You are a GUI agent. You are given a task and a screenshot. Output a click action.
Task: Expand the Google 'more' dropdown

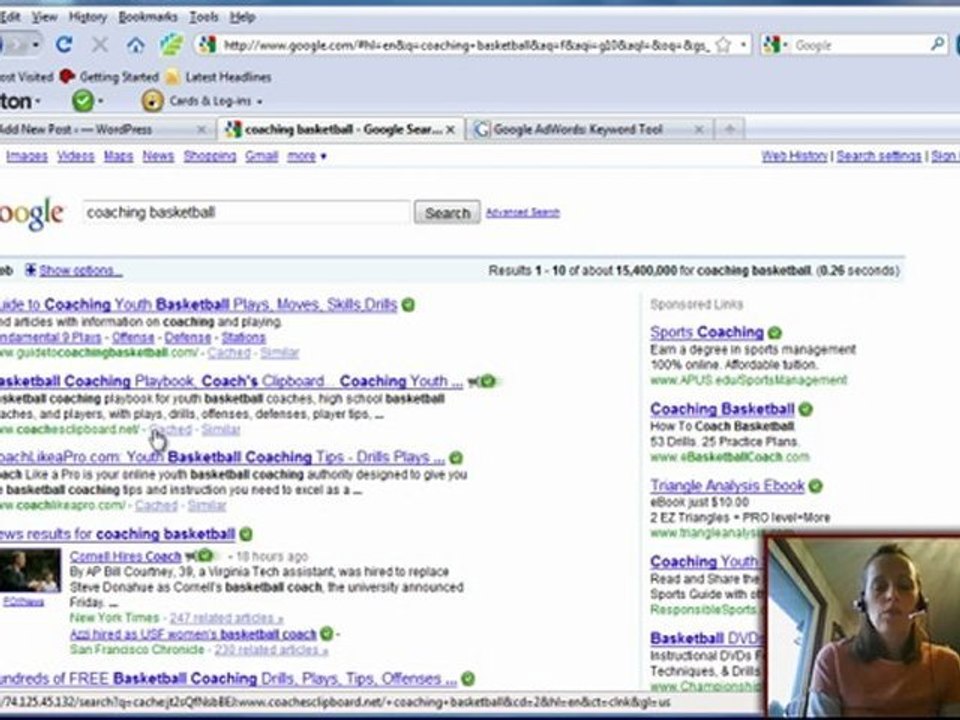click(x=307, y=156)
